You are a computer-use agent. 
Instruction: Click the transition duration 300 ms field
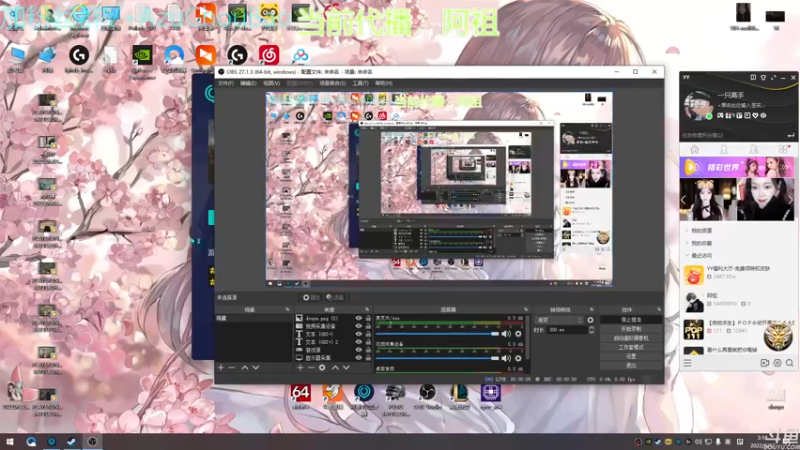[566, 330]
